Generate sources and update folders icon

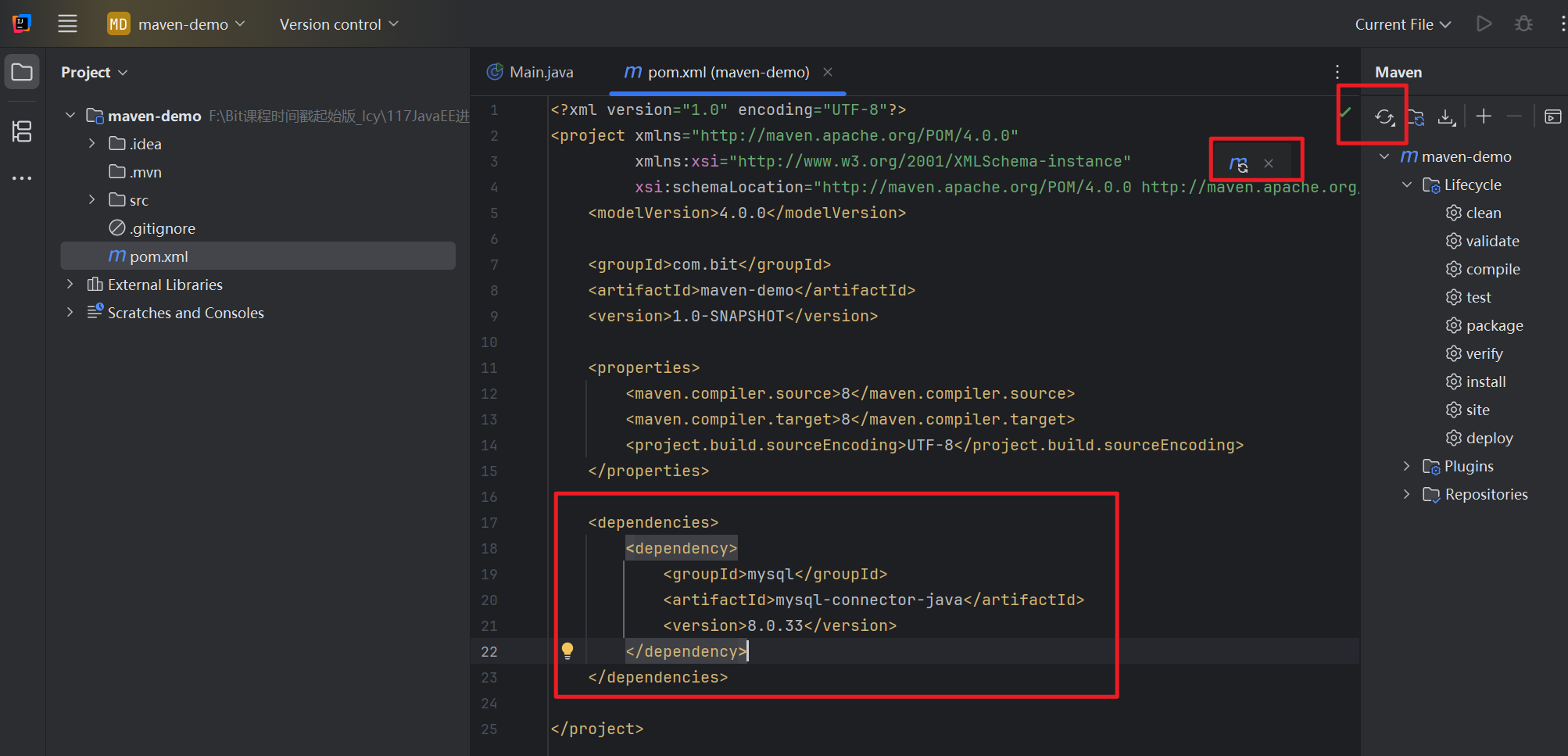pyautogui.click(x=1416, y=117)
